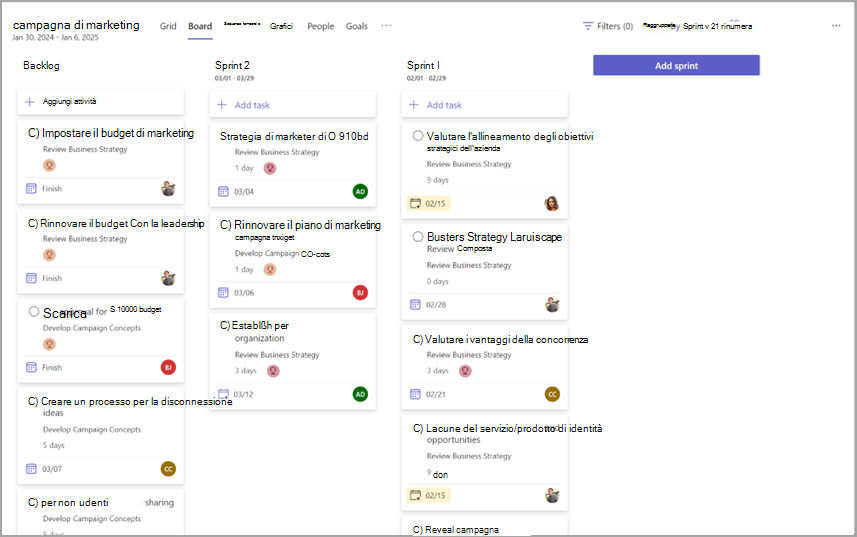
Task: Click CC assignee avatar on Creare un processo card
Action: (x=168, y=469)
